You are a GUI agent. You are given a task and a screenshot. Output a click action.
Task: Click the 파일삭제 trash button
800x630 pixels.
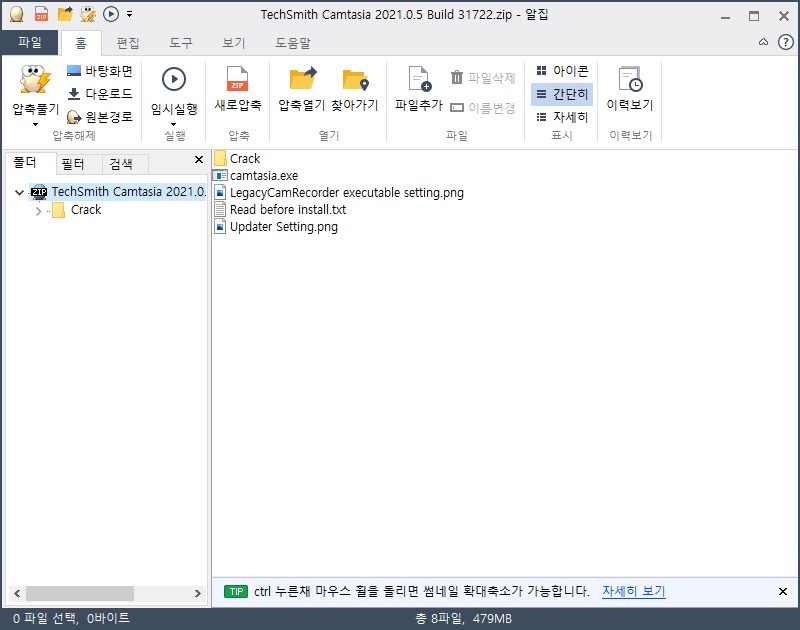click(x=483, y=78)
